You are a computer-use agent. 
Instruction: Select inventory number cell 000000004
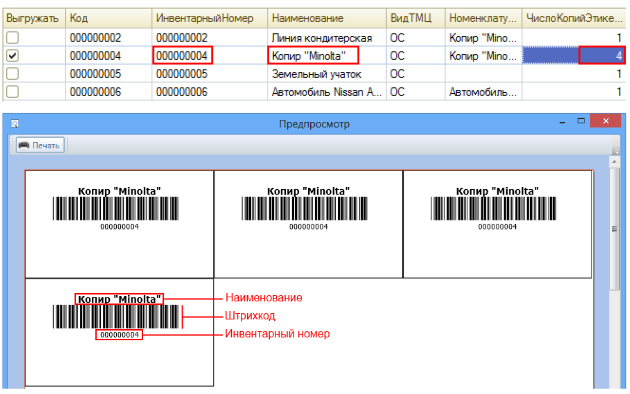(x=182, y=55)
